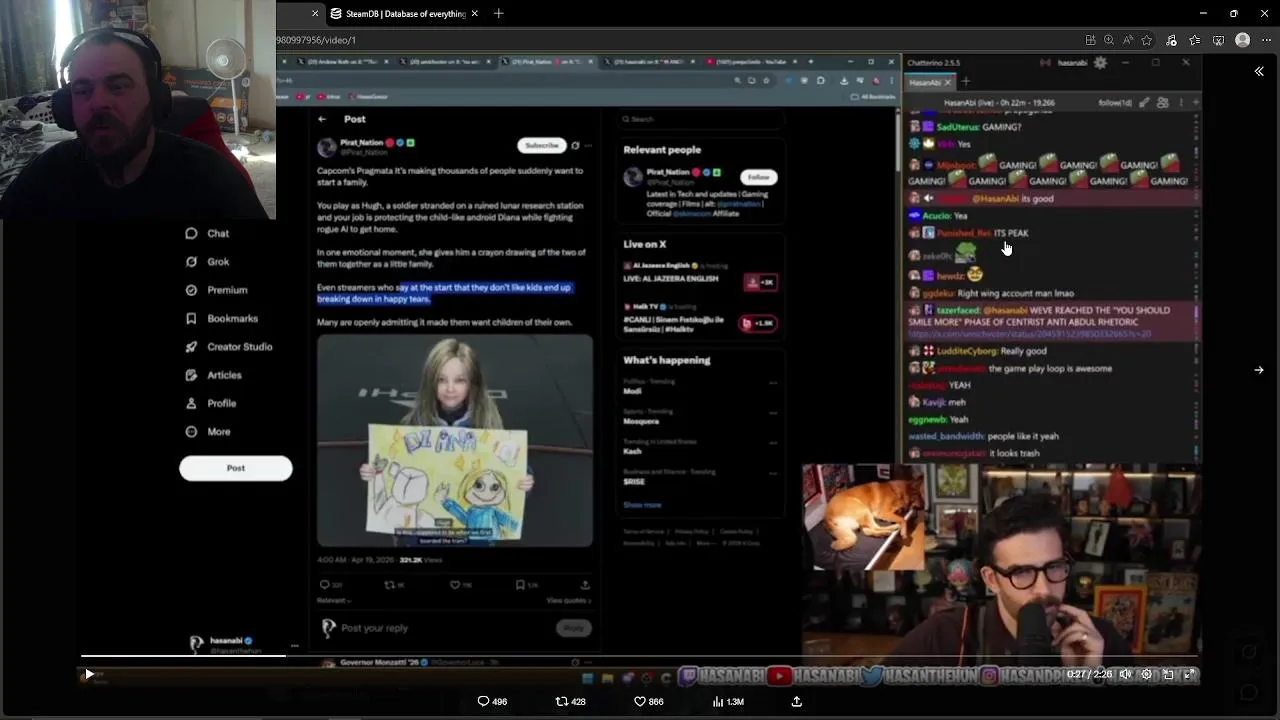Viewport: 1280px width, 720px height.
Task: Open Edge settings and more menu
Action: point(1265,40)
